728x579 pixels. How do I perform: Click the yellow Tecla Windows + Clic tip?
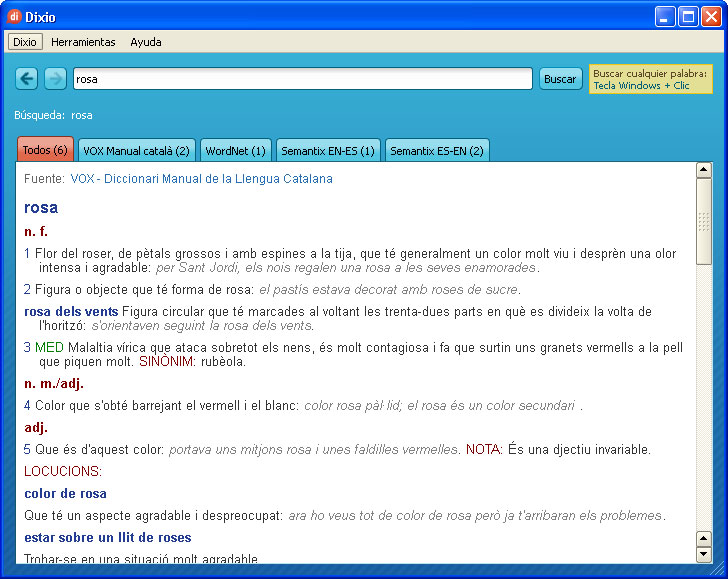[x=650, y=79]
